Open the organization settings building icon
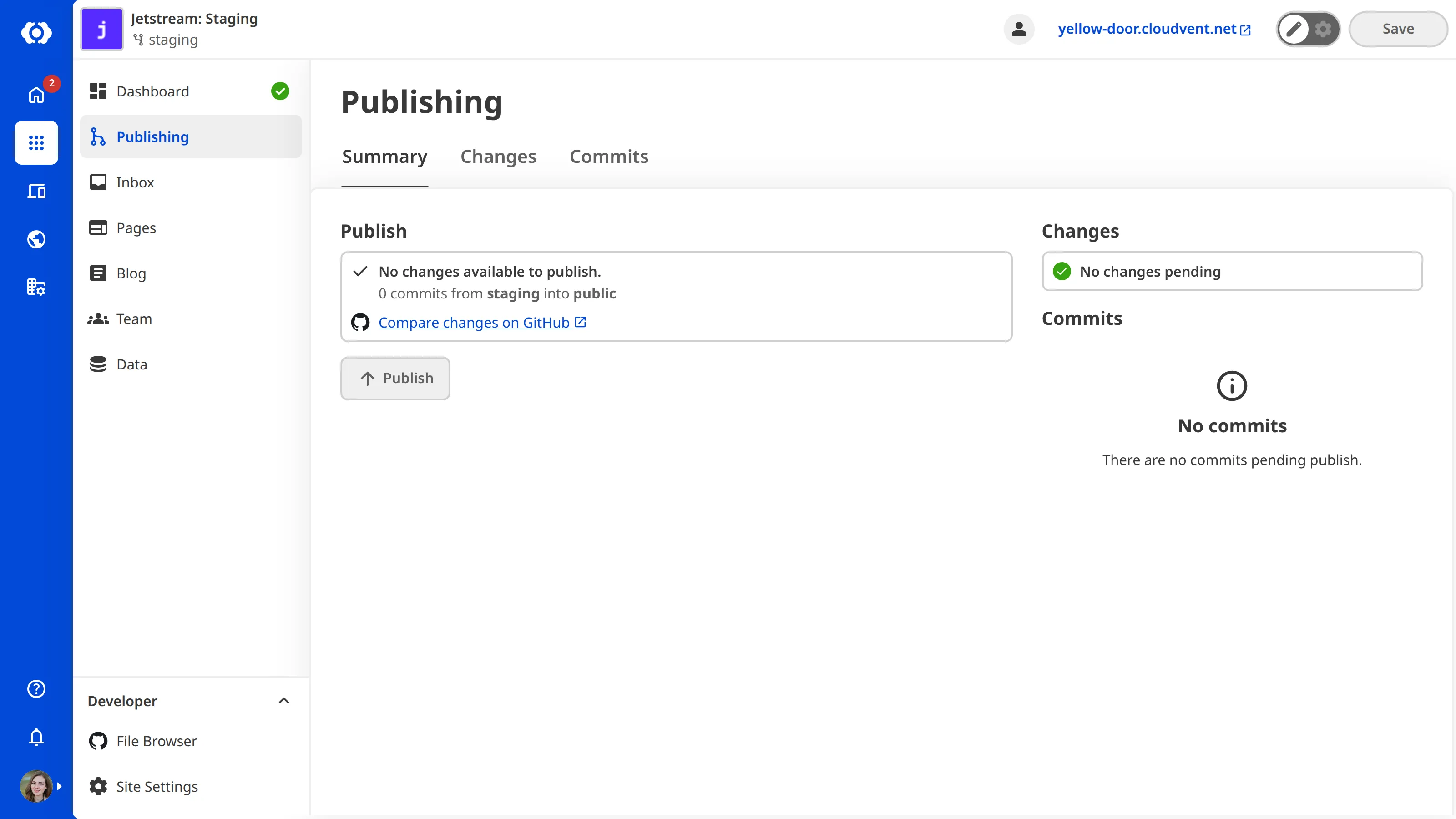The image size is (1456, 819). point(36,287)
